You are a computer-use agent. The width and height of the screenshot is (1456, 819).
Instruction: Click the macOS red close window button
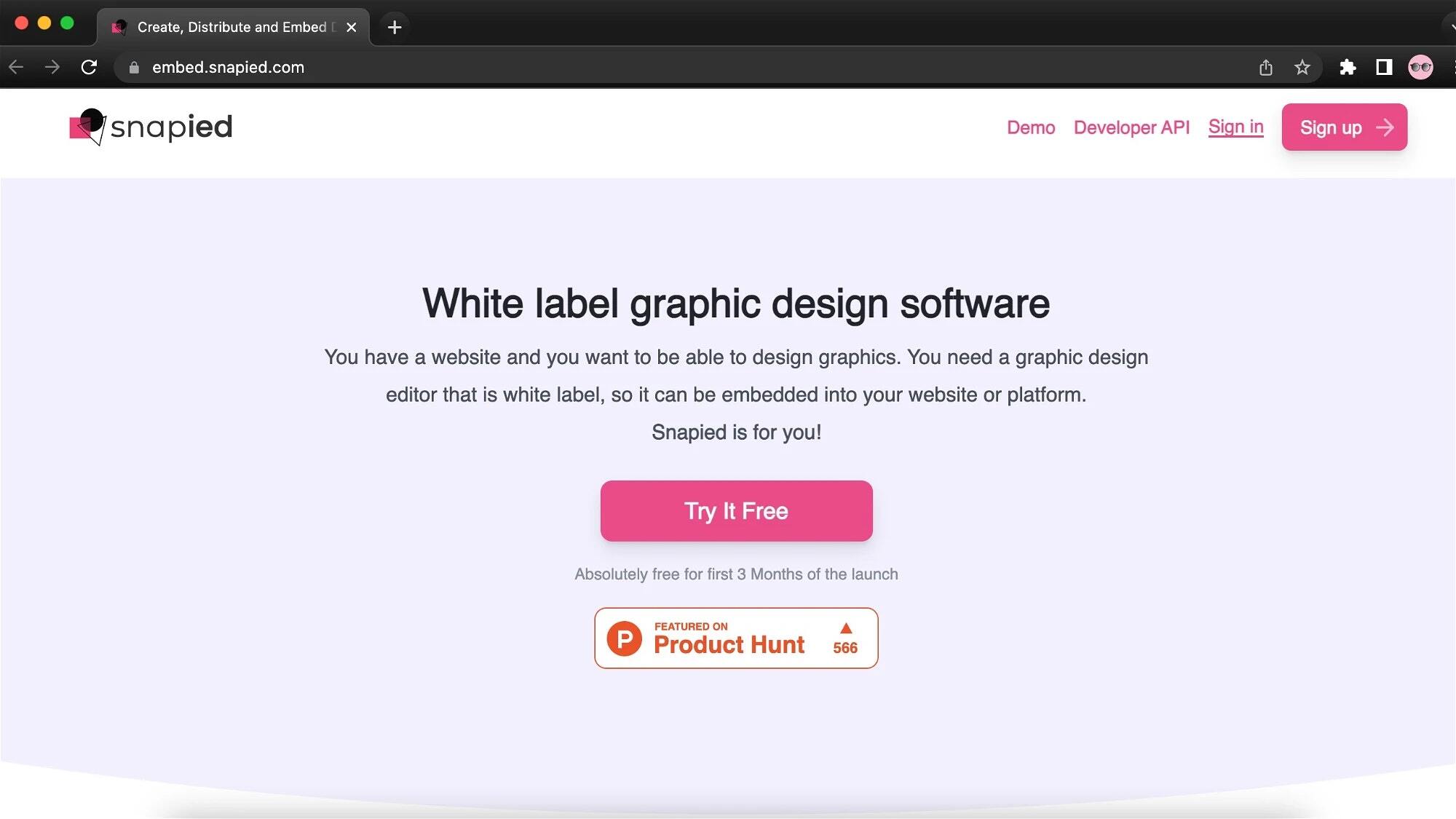(22, 23)
